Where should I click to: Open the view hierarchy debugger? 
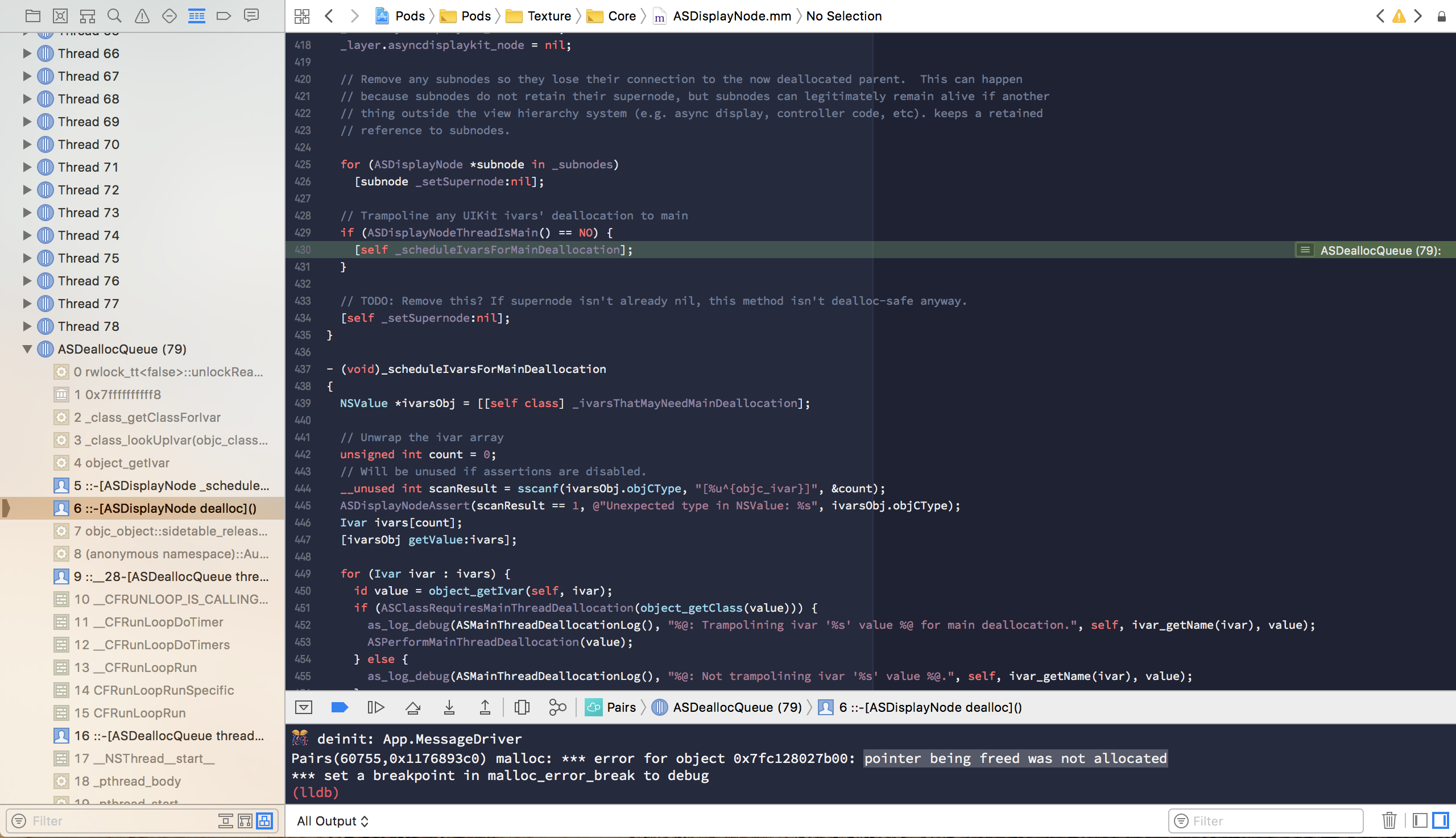tap(522, 707)
